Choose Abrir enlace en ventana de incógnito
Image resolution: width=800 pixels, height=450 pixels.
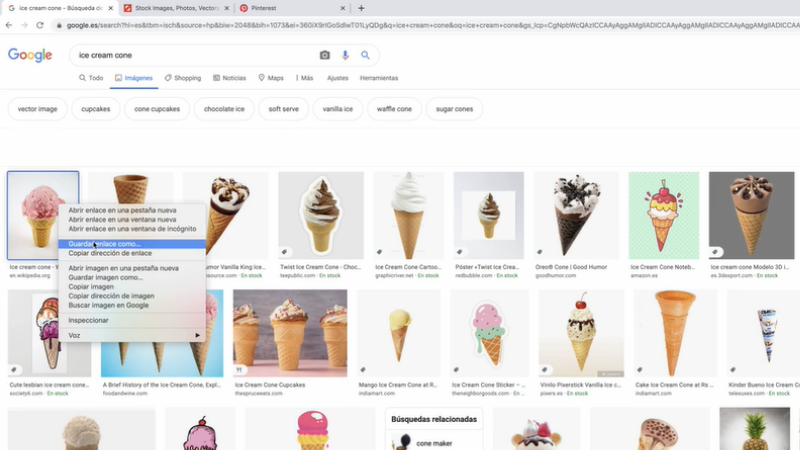pyautogui.click(x=132, y=229)
